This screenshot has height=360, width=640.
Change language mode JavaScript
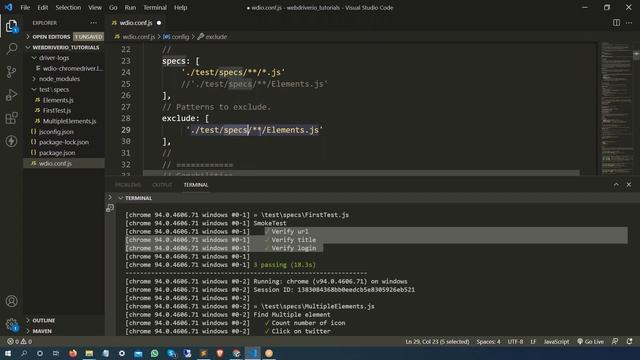click(x=556, y=342)
